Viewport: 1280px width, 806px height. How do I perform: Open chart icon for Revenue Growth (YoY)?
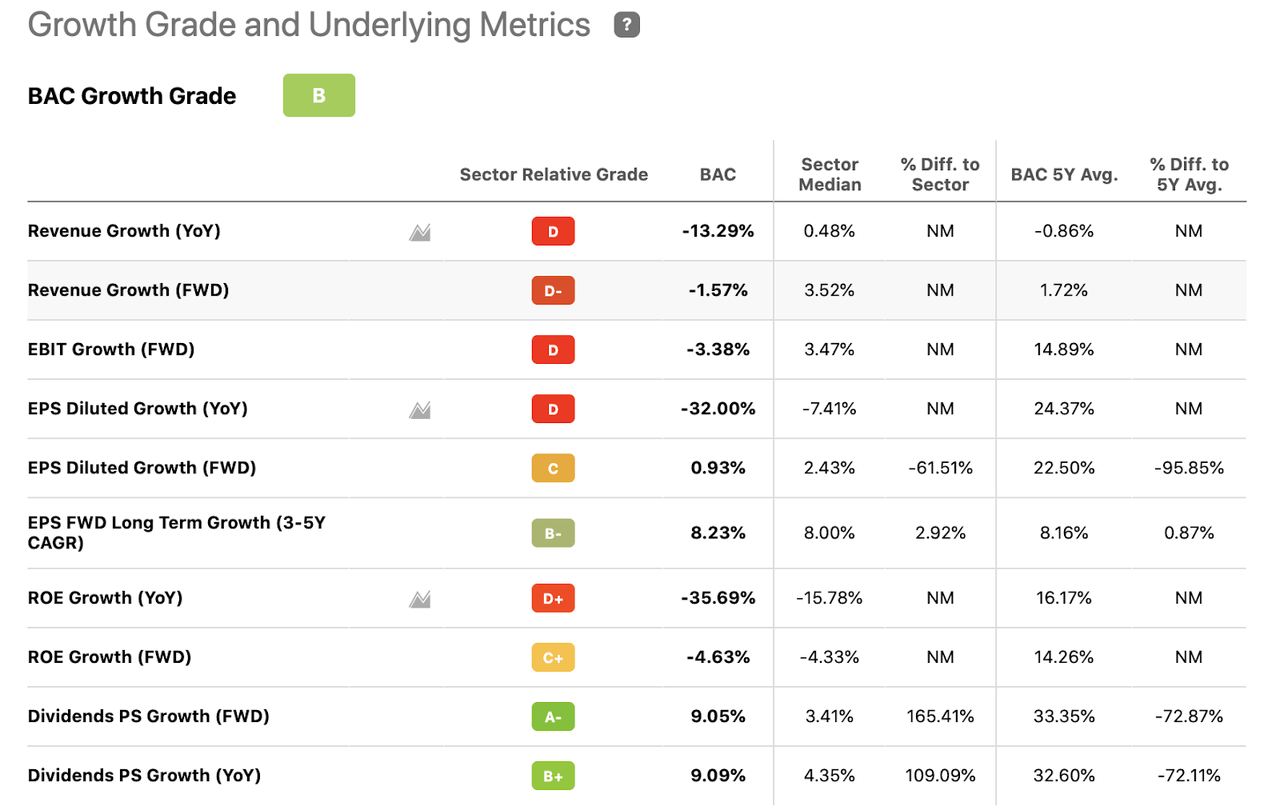[x=420, y=232]
